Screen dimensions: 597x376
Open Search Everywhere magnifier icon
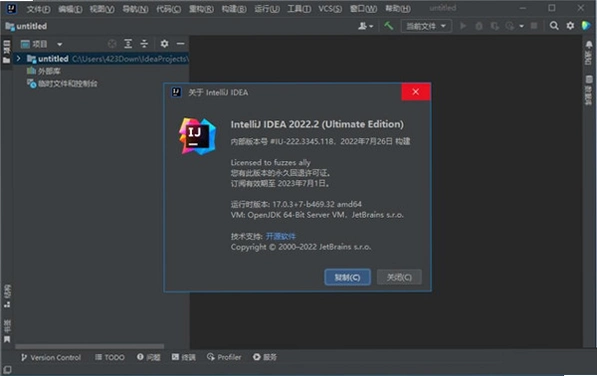tap(554, 26)
